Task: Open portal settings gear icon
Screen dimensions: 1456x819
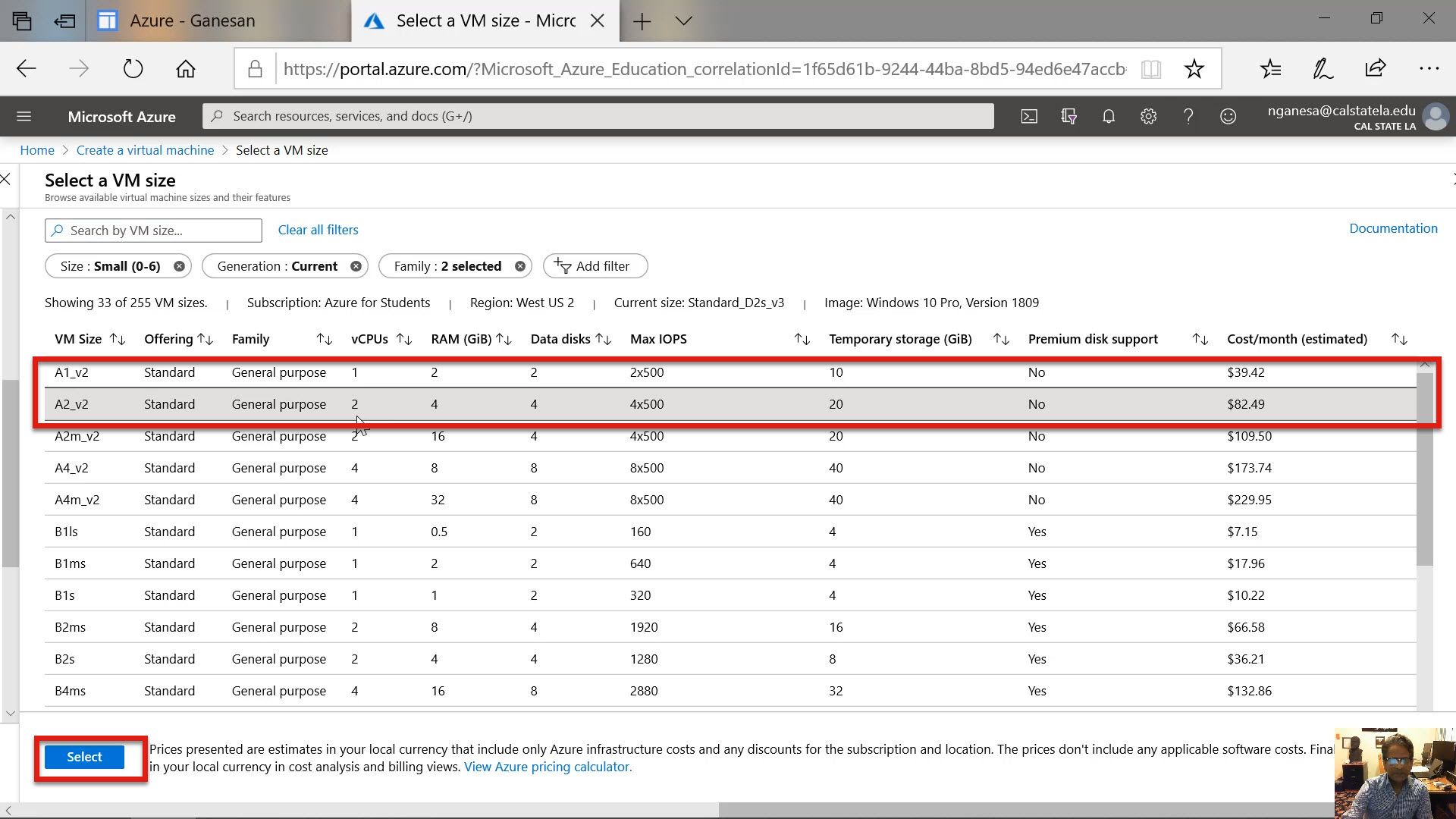Action: point(1148,116)
